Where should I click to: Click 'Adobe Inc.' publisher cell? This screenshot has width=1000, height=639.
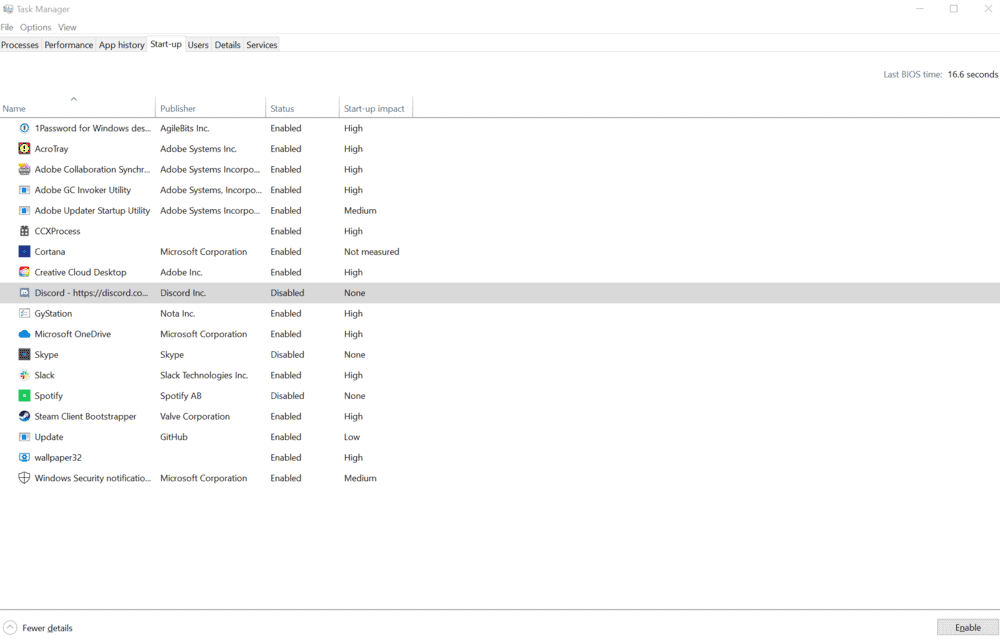tap(180, 272)
